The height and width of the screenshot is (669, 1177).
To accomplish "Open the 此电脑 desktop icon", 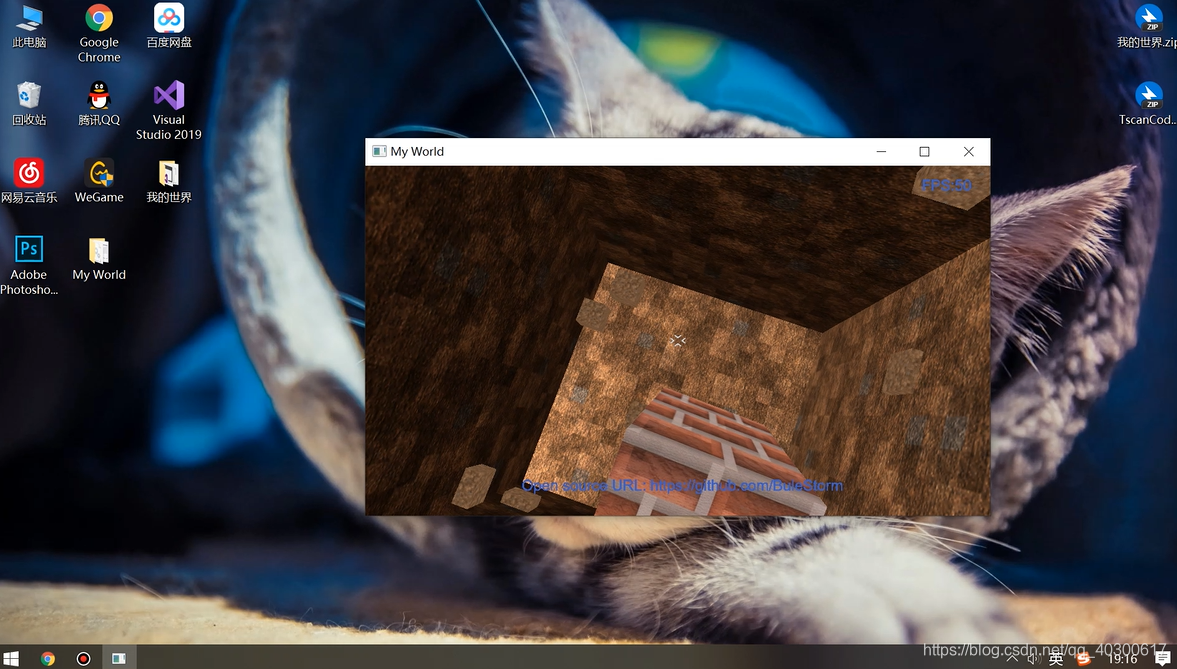I will coord(29,26).
